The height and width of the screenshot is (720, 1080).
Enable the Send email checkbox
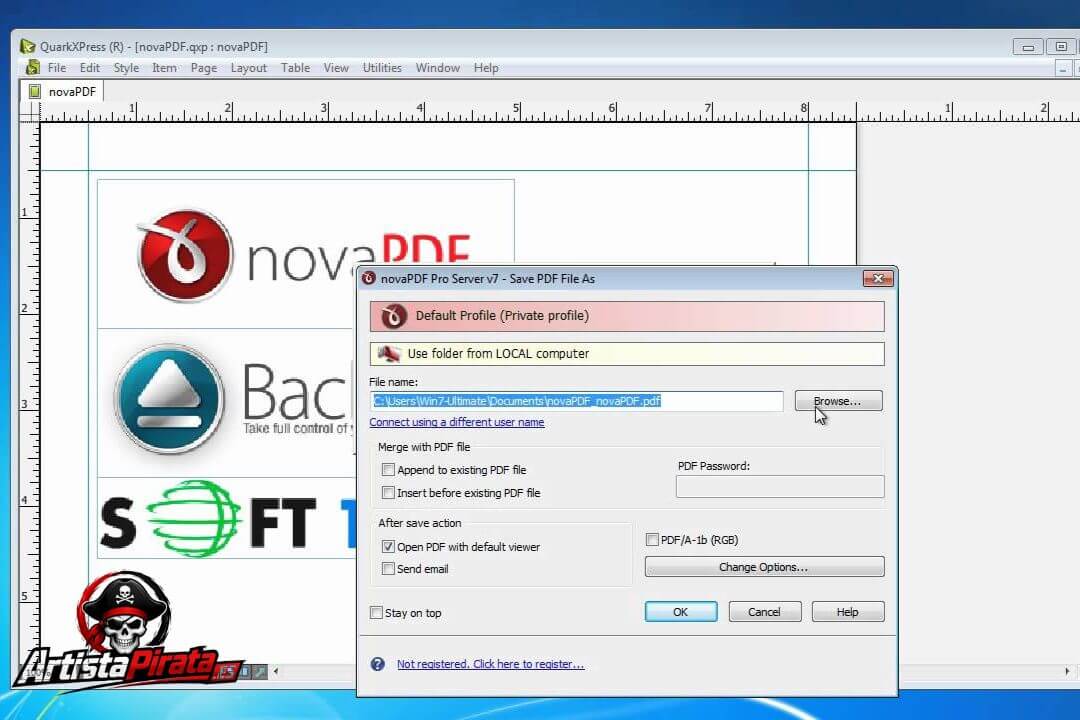click(x=388, y=568)
